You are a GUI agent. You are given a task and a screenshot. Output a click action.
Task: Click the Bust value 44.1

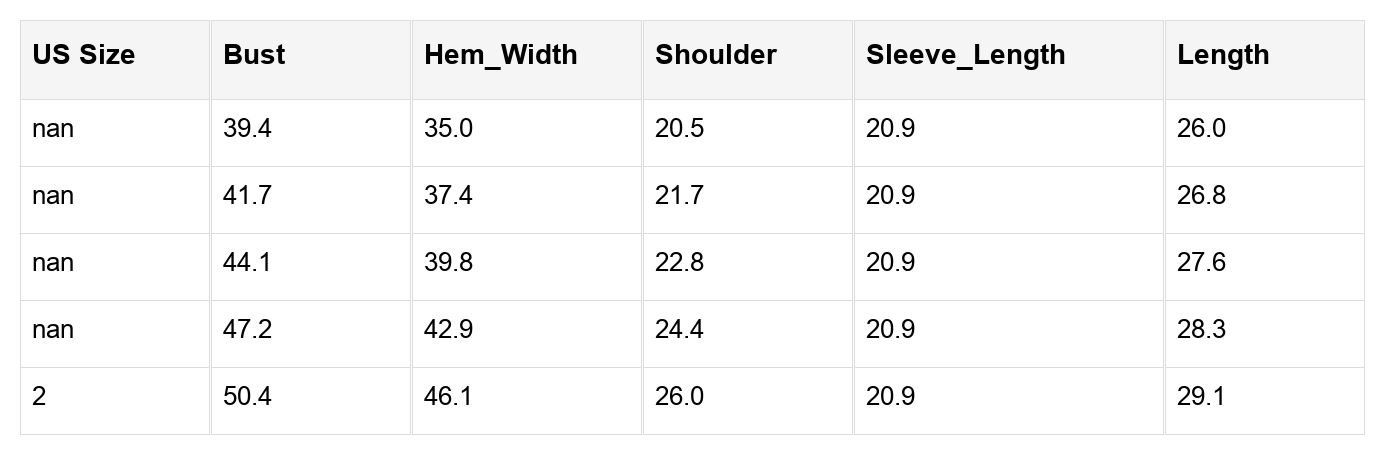247,263
